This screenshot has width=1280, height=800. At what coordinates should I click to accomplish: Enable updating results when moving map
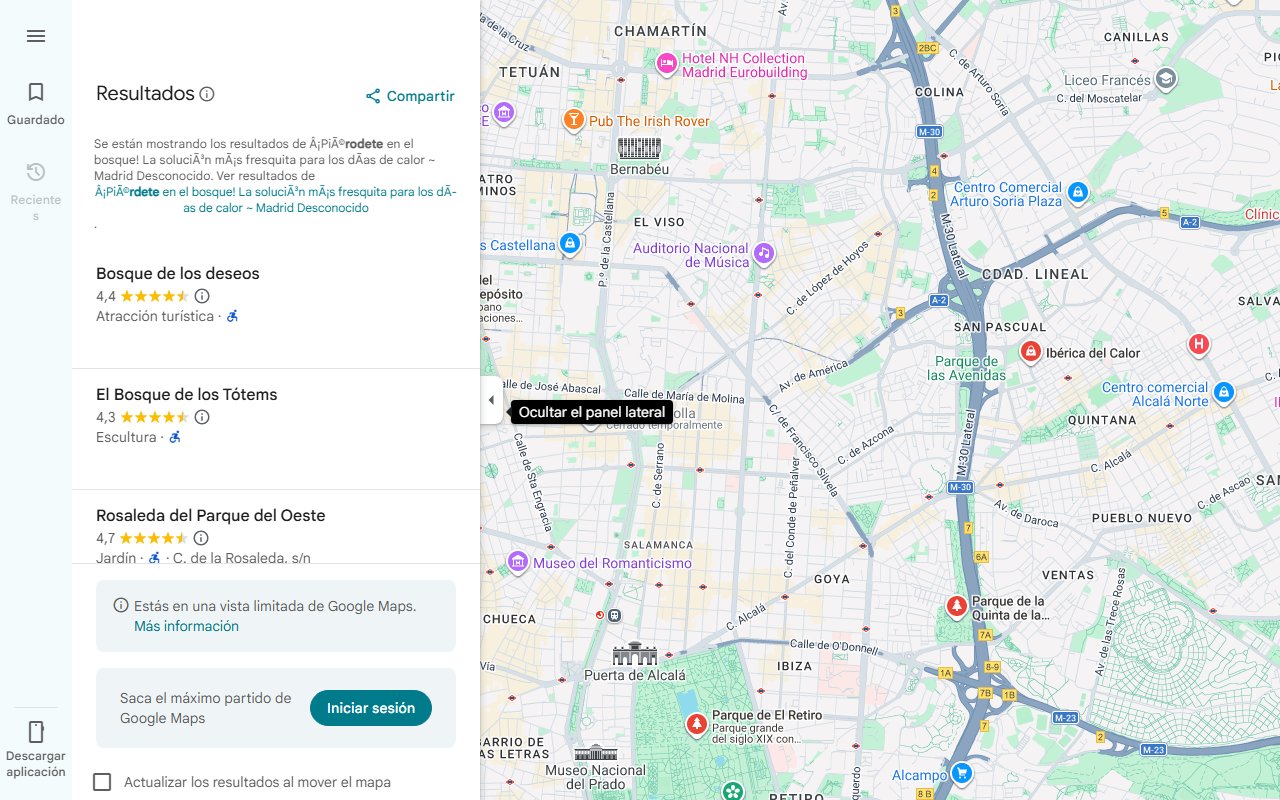pos(102,782)
